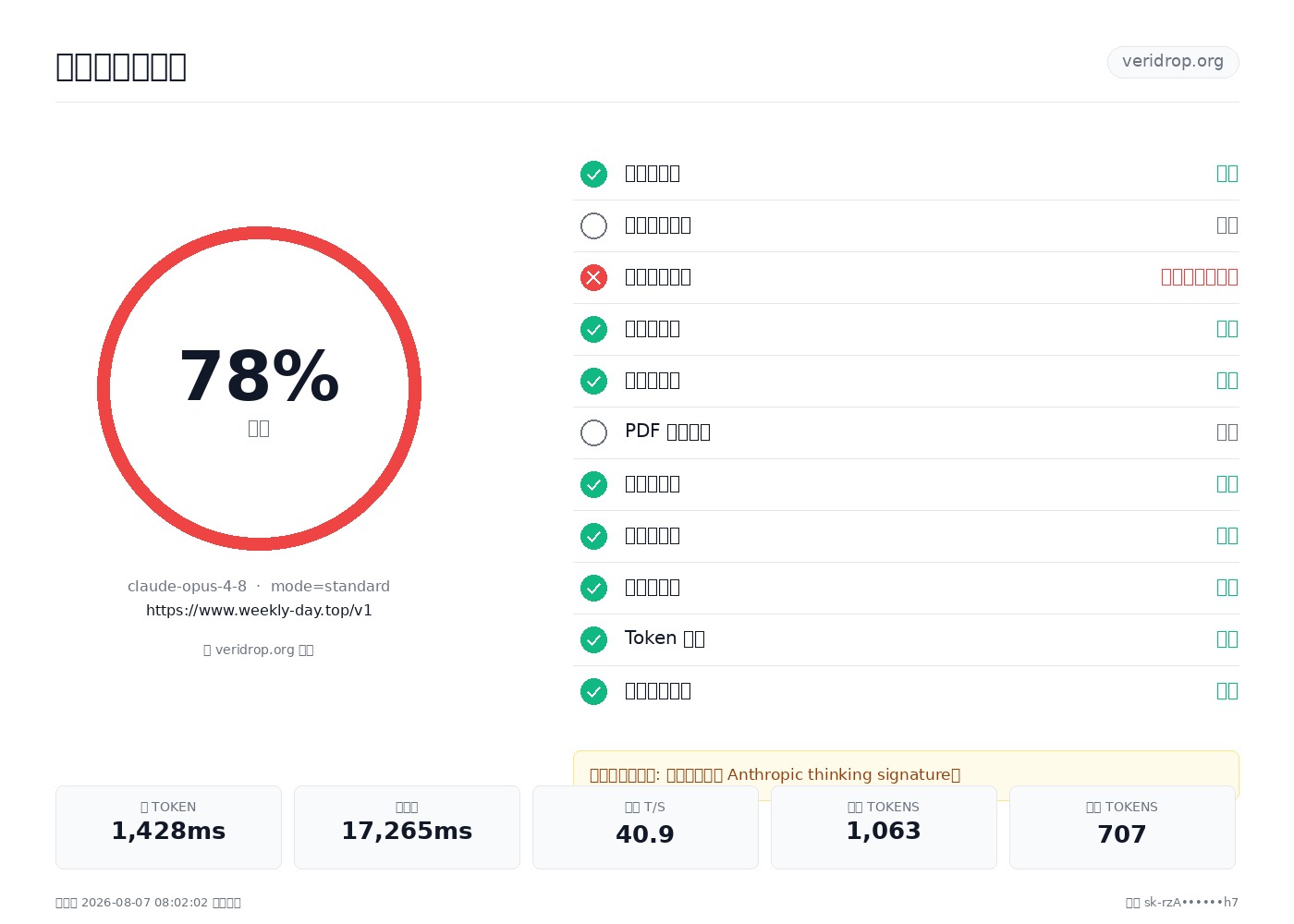Click the red status text on the failed row
This screenshot has height=924, width=1294.
click(x=1200, y=277)
